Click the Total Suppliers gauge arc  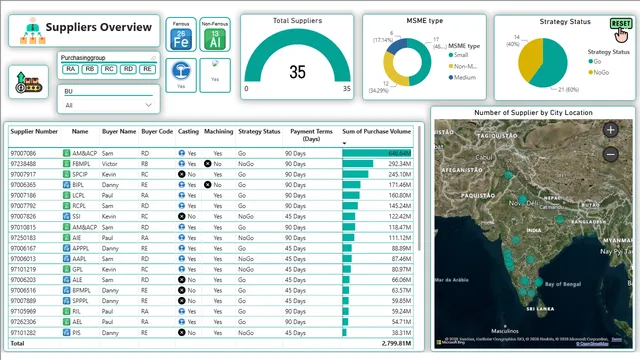pyautogui.click(x=298, y=37)
